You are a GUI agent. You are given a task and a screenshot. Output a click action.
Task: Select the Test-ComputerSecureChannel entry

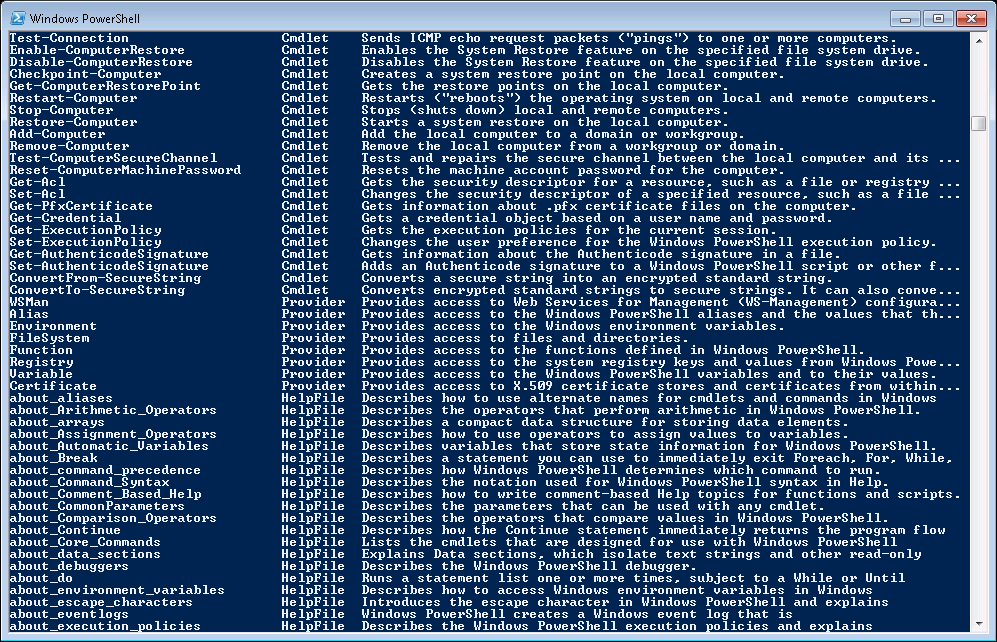[x=113, y=158]
